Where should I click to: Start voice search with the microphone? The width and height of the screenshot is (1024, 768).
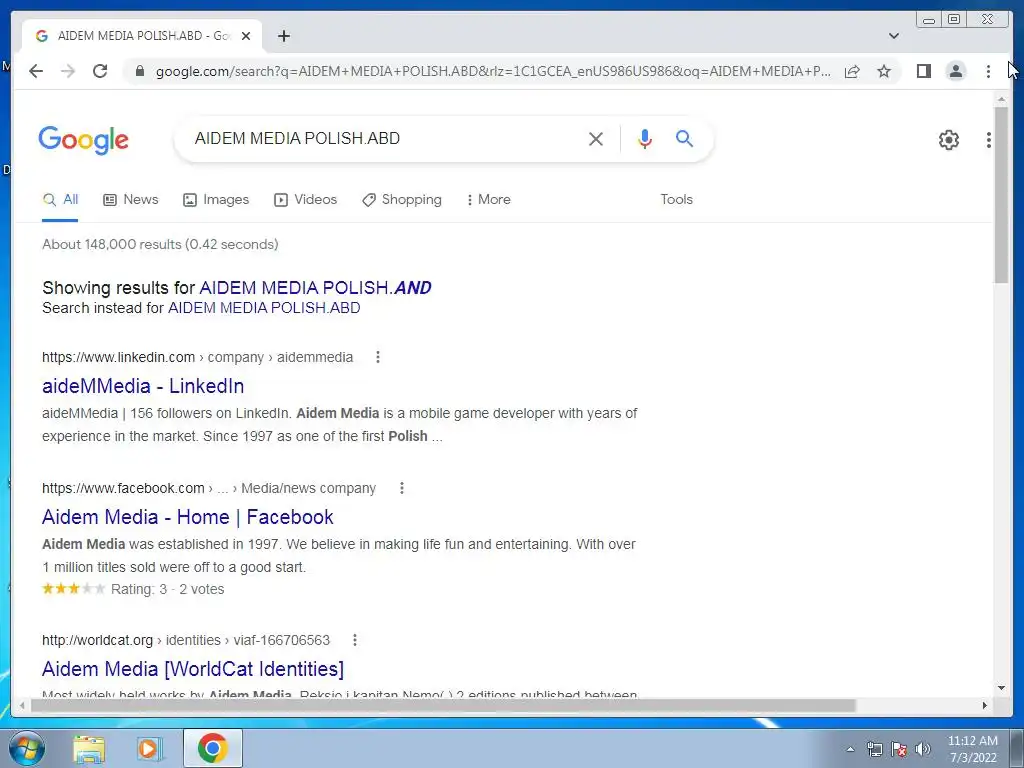coord(645,138)
